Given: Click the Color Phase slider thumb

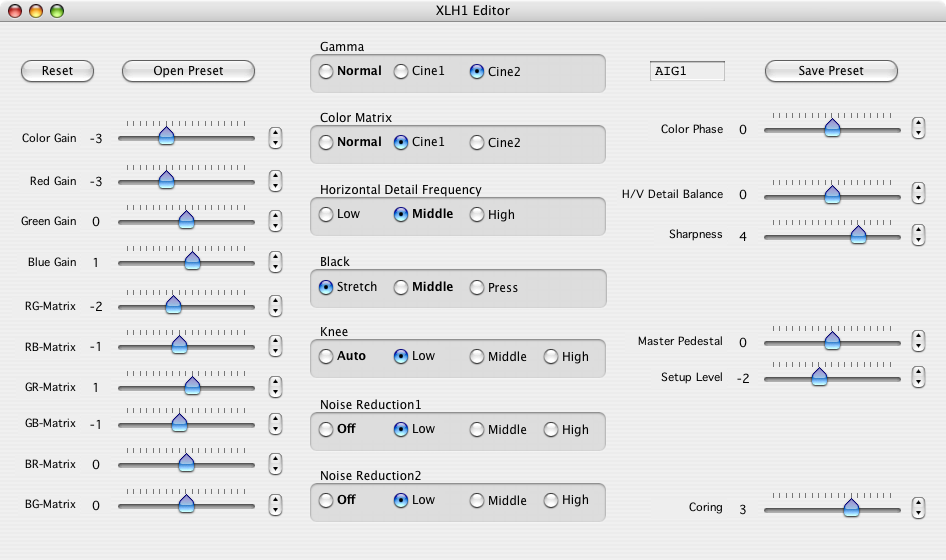Looking at the screenshot, I should pyautogui.click(x=833, y=127).
